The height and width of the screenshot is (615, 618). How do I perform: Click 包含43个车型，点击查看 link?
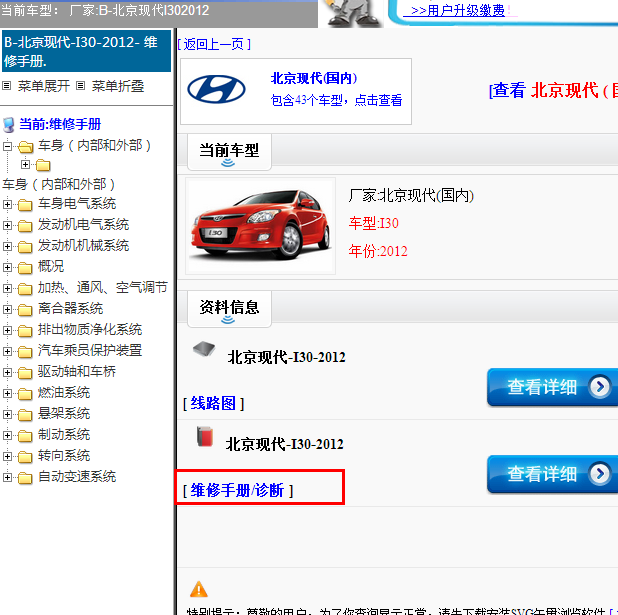coord(336,100)
